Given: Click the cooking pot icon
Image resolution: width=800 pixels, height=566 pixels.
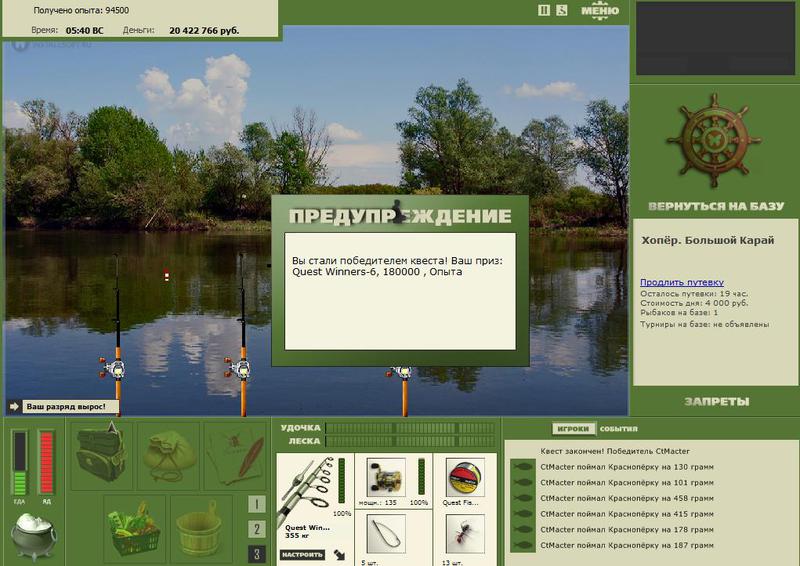Looking at the screenshot, I should [34, 536].
